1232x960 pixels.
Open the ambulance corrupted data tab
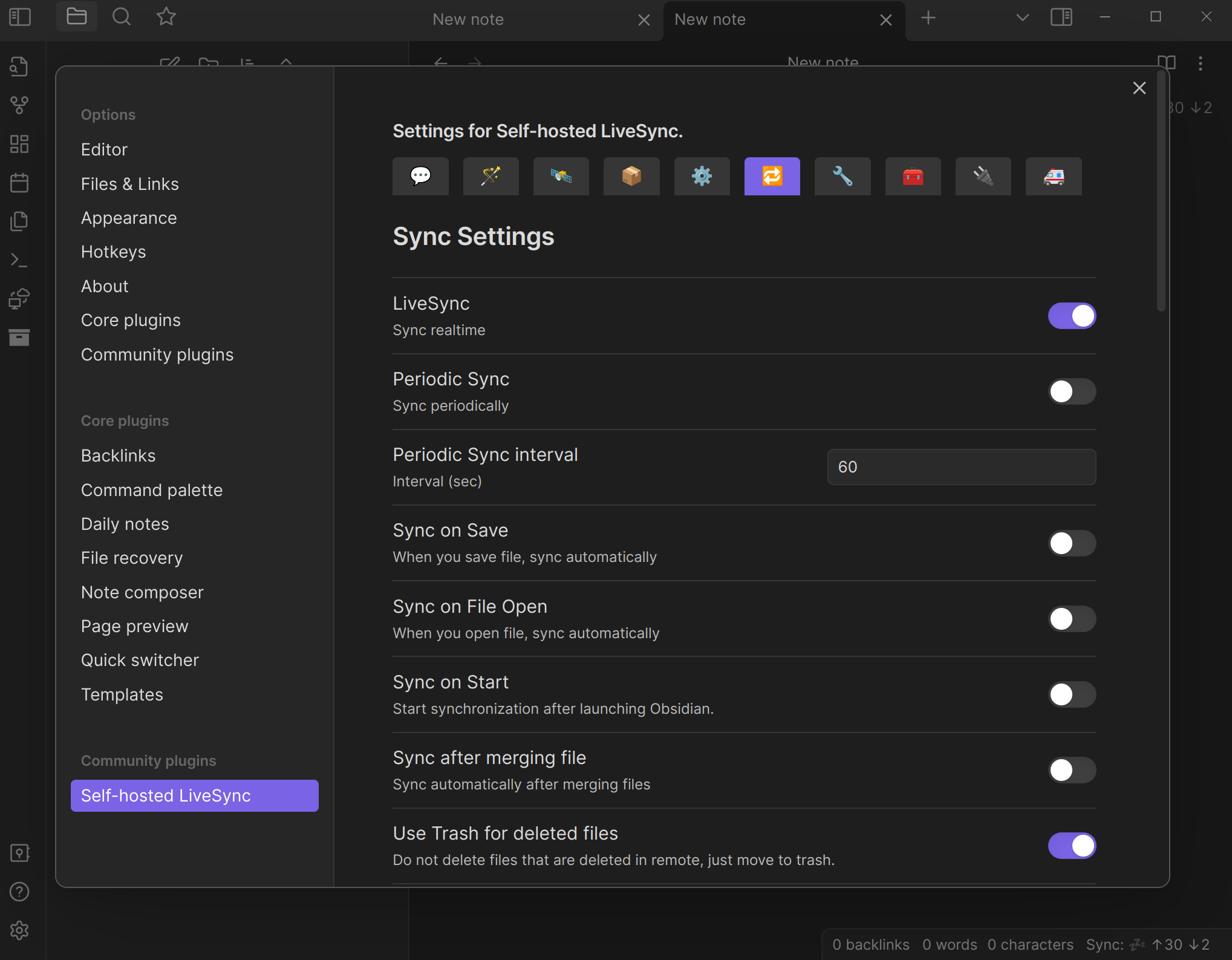(x=1053, y=176)
